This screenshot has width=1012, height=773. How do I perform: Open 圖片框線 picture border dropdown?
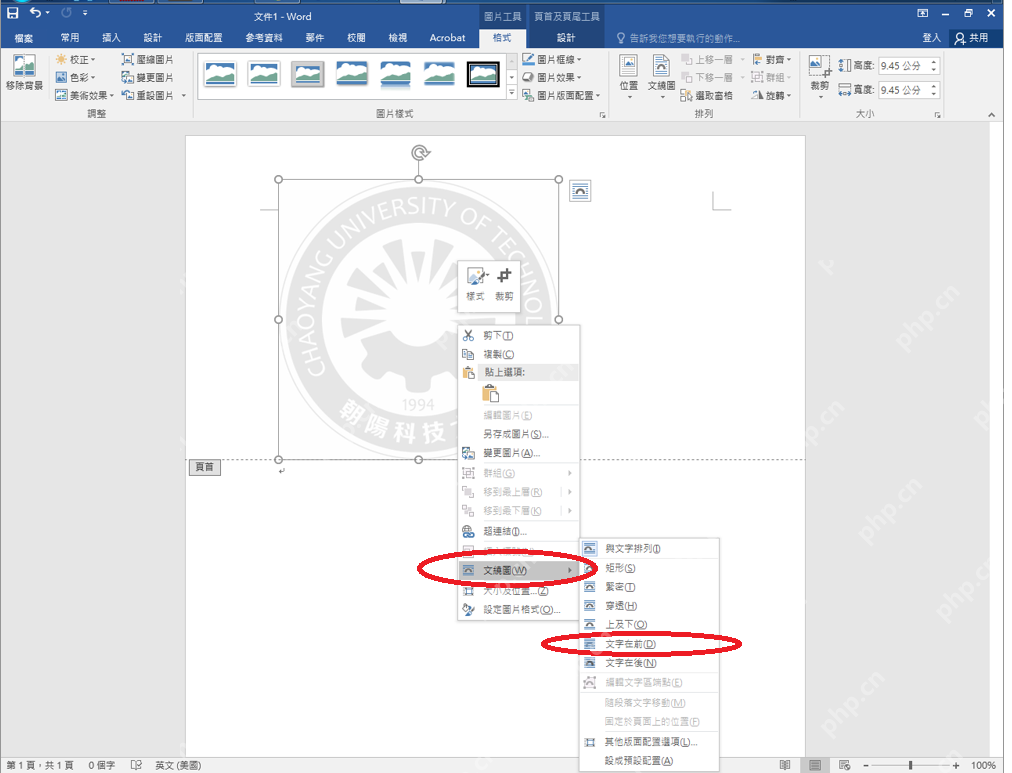point(552,59)
